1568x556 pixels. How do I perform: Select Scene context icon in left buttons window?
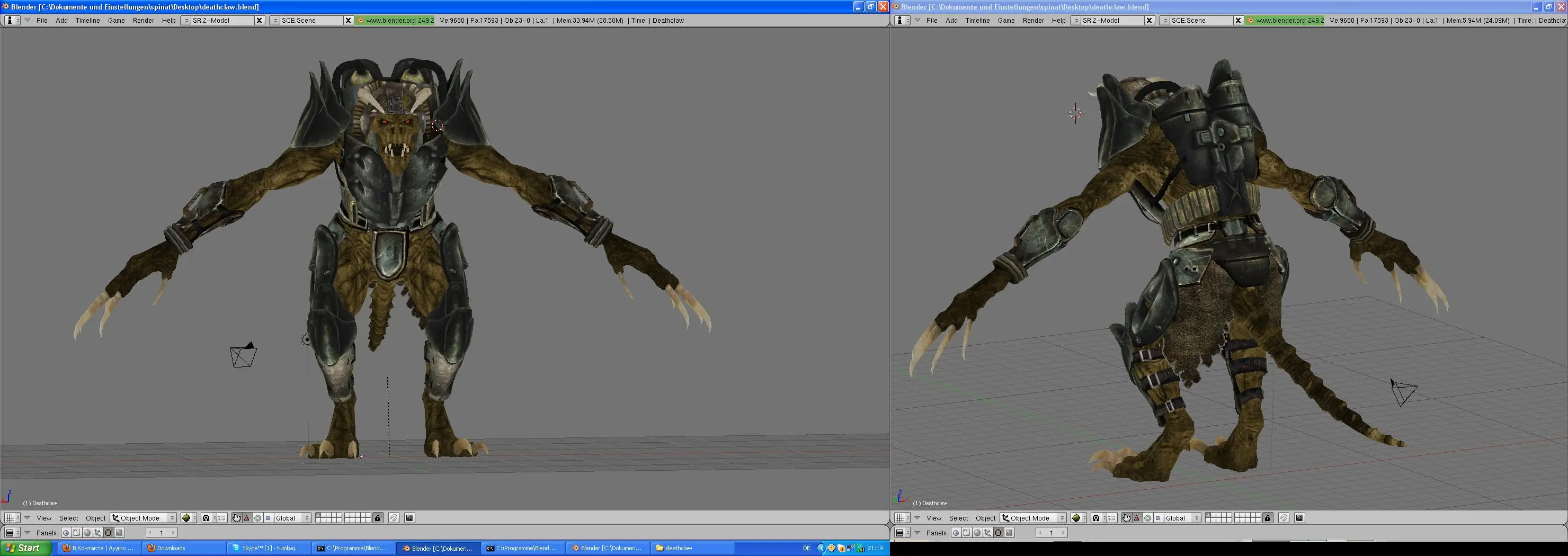coord(119,532)
